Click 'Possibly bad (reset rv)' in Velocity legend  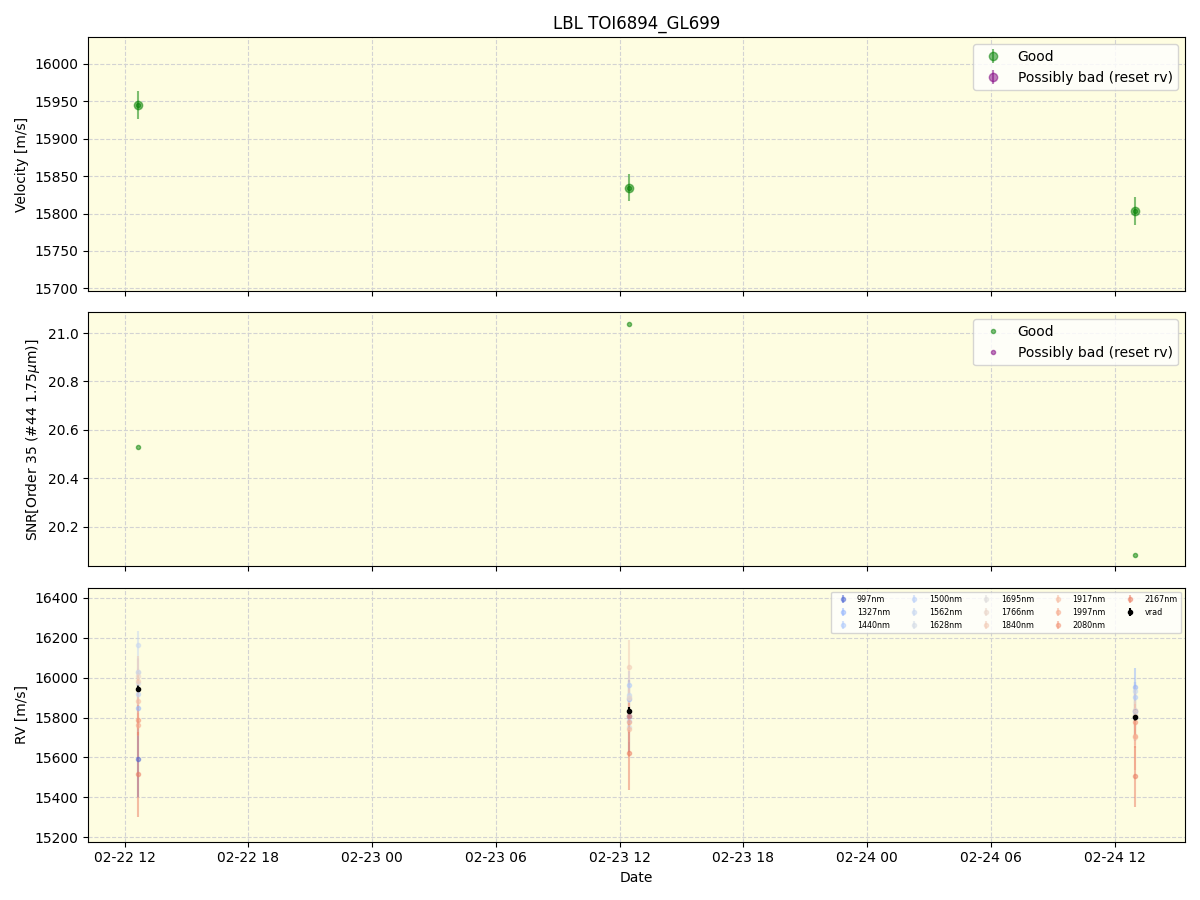click(1095, 77)
